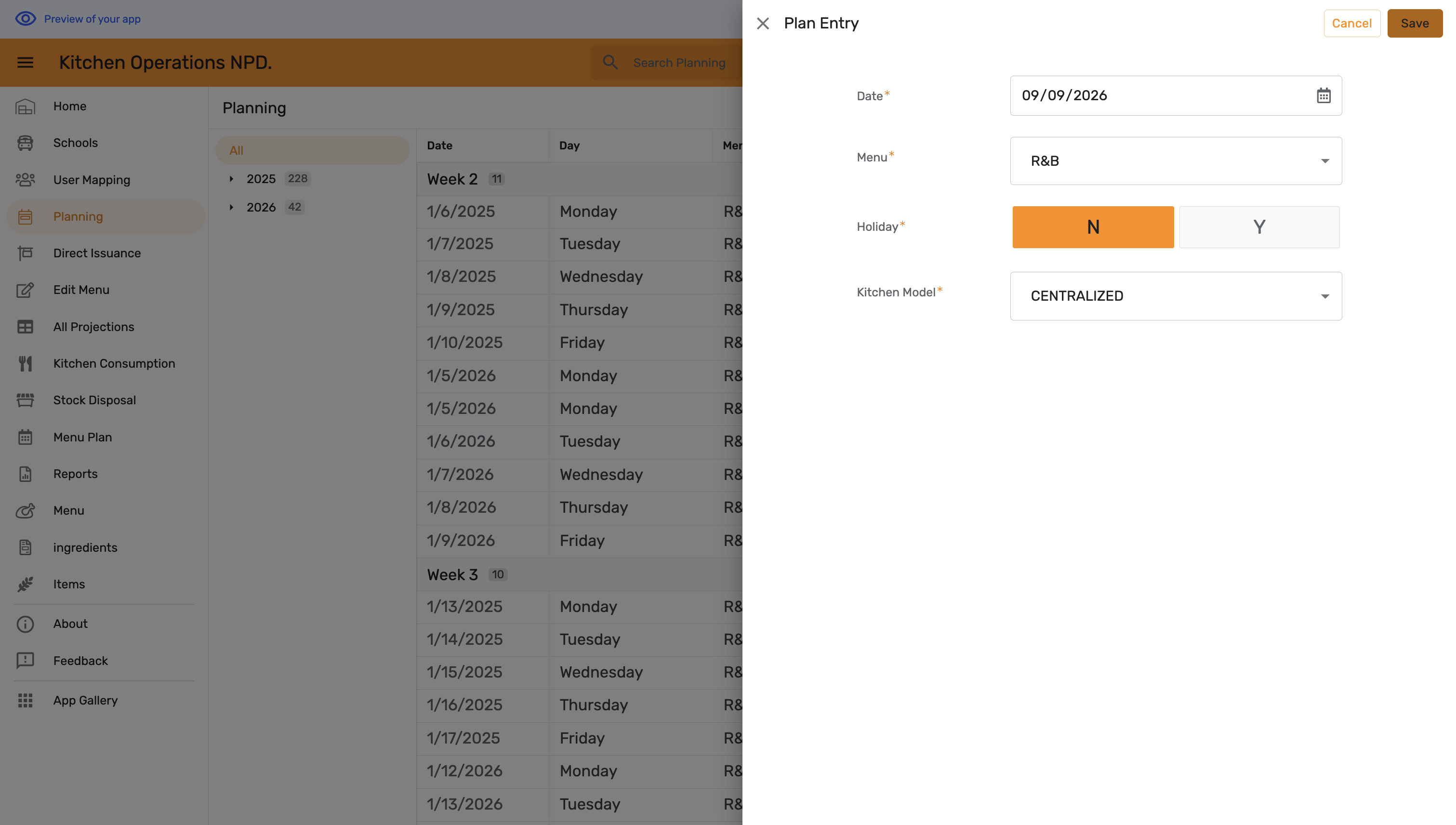Viewport: 1456px width, 825px height.
Task: Open the Menu dropdown showing R&B
Action: [x=1176, y=161]
